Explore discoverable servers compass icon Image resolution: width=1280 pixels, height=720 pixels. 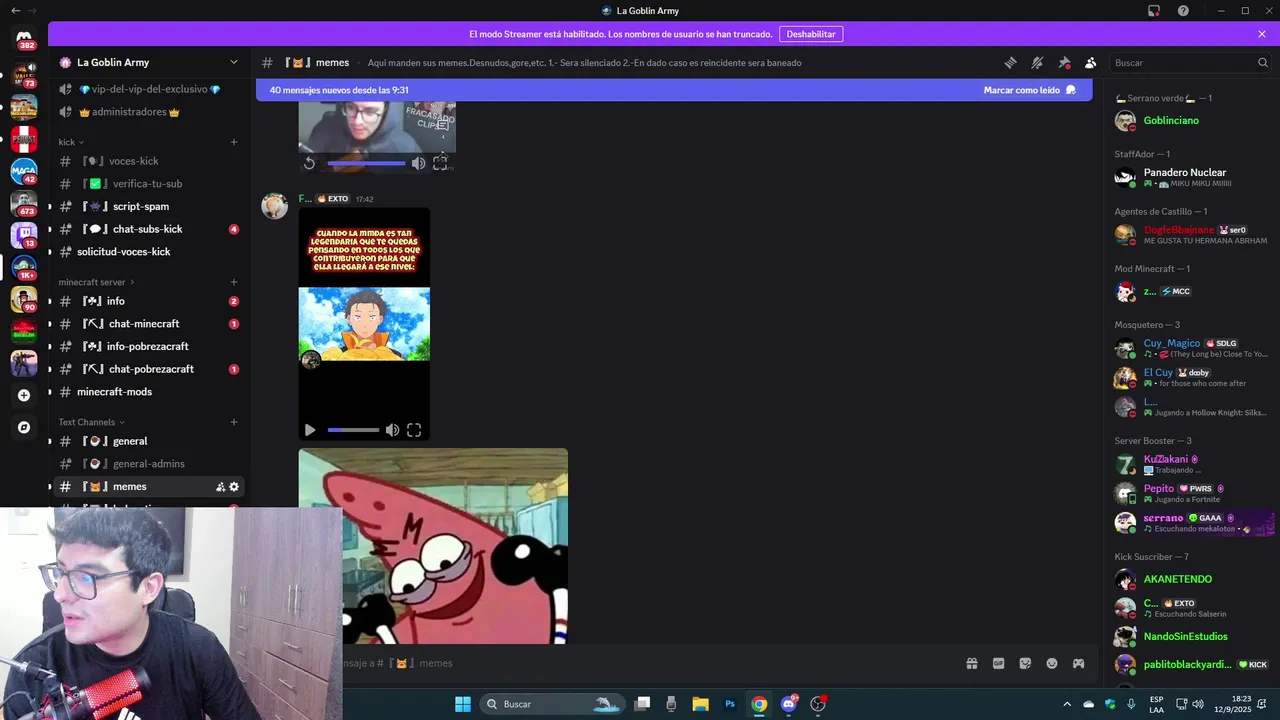(24, 427)
